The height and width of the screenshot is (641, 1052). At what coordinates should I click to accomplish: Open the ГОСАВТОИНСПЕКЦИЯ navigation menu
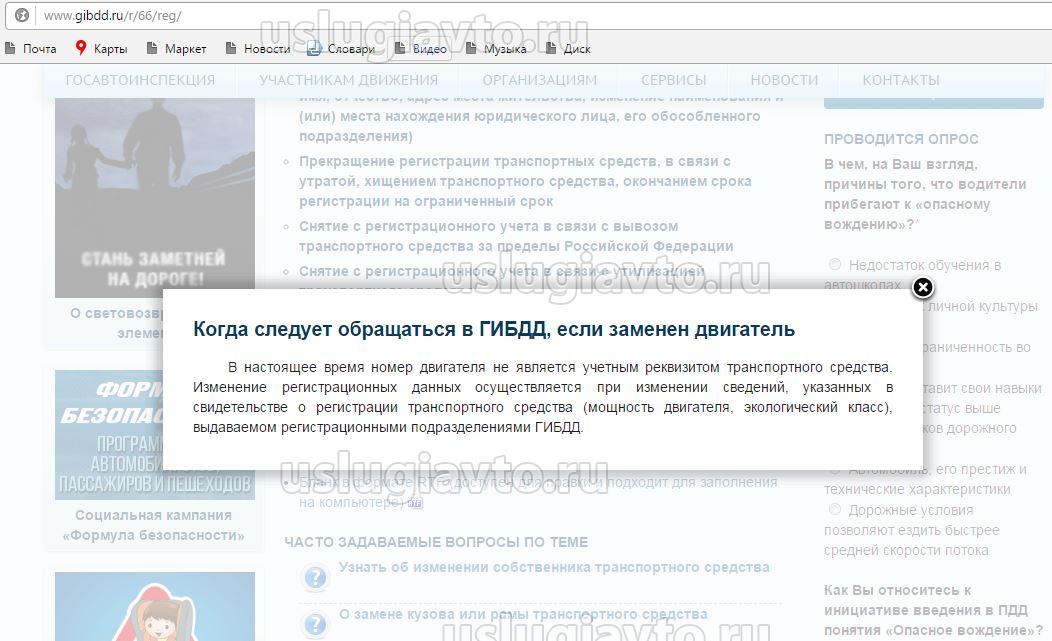click(140, 80)
